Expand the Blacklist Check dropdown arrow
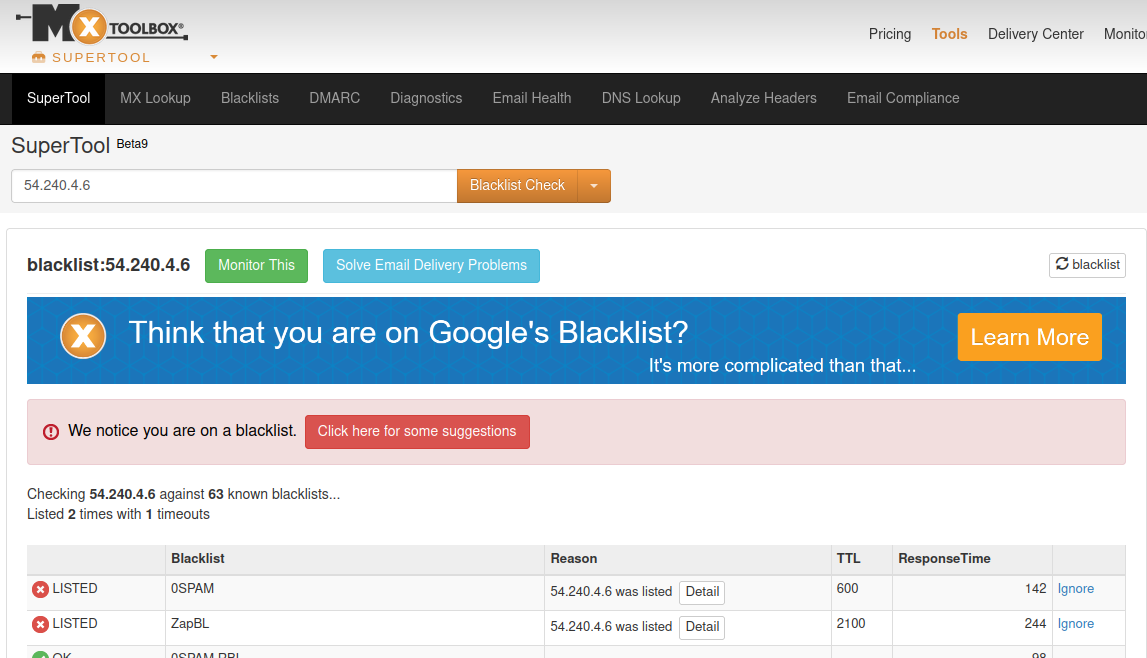1147x658 pixels. click(x=594, y=186)
